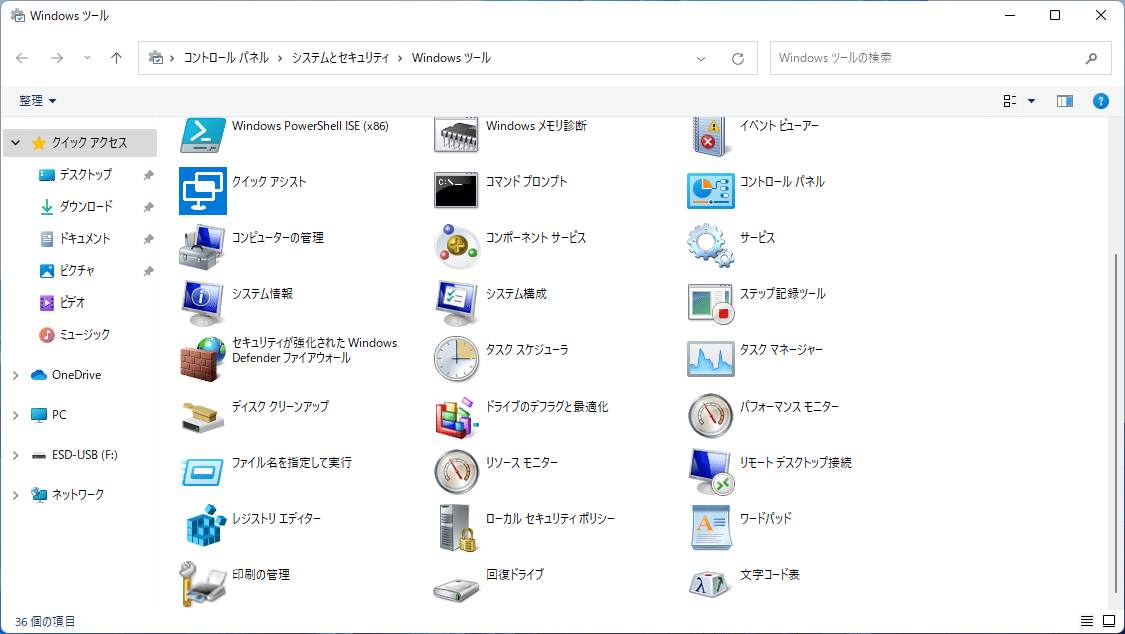Open recent locations dropdown next to forward arrow

tap(88, 58)
